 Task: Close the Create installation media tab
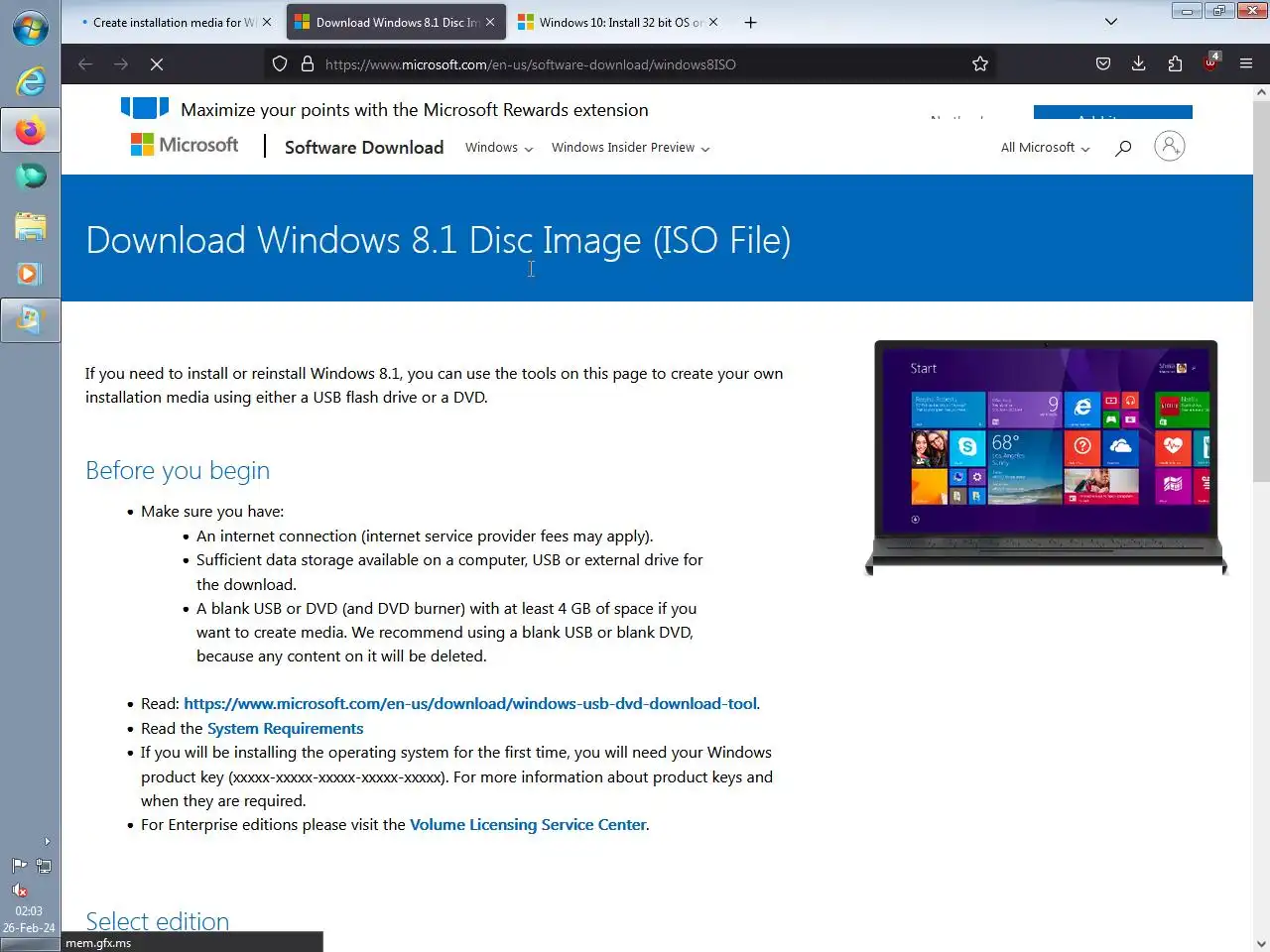pos(266,22)
